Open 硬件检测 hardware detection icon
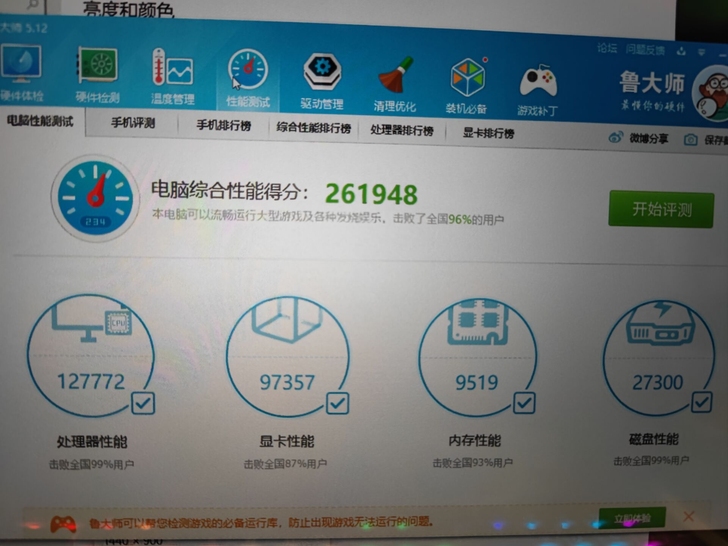Screen dimensions: 728x546 click(x=97, y=67)
